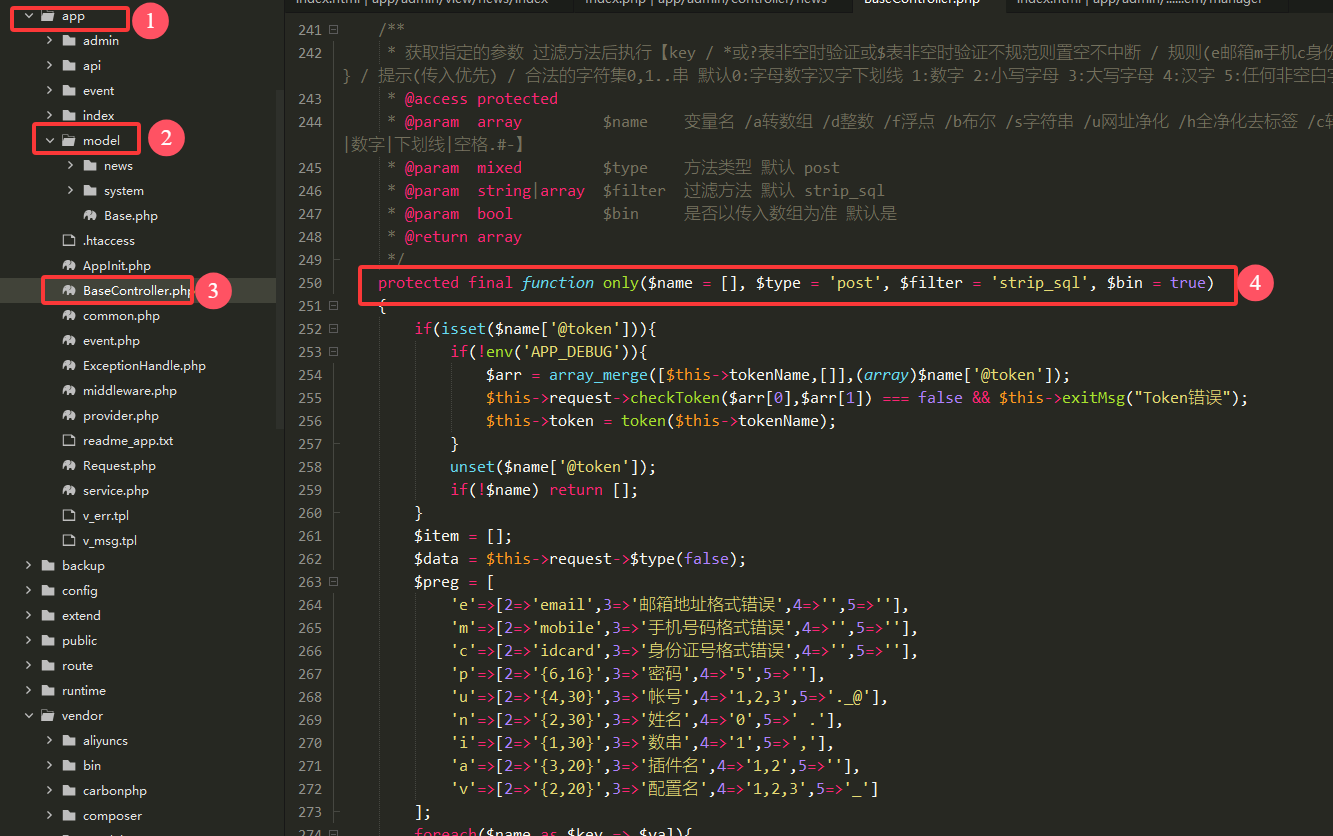Open middleware.php from the sidebar
This screenshot has height=836, width=1333.
tap(129, 391)
